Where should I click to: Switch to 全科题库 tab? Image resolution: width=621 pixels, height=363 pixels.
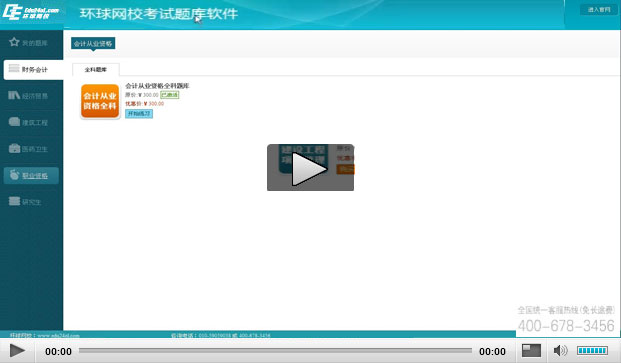[x=95, y=69]
